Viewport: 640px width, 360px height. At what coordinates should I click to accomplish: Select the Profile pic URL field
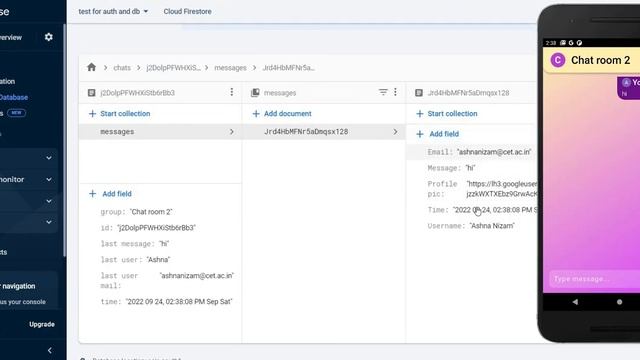[482, 189]
